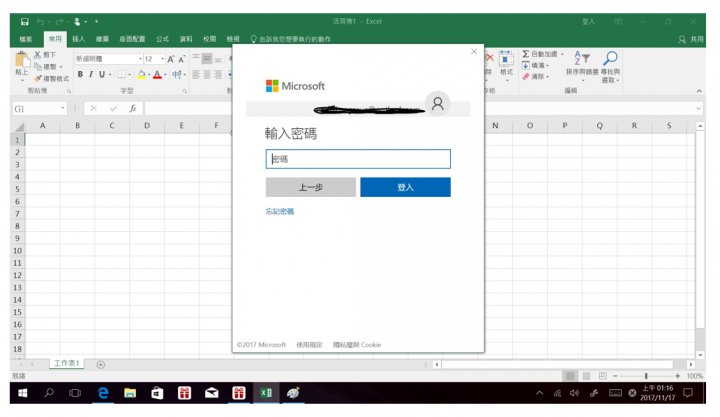The width and height of the screenshot is (720, 417).
Task: Open the Paste (貼上) options arrow
Action: click(22, 80)
